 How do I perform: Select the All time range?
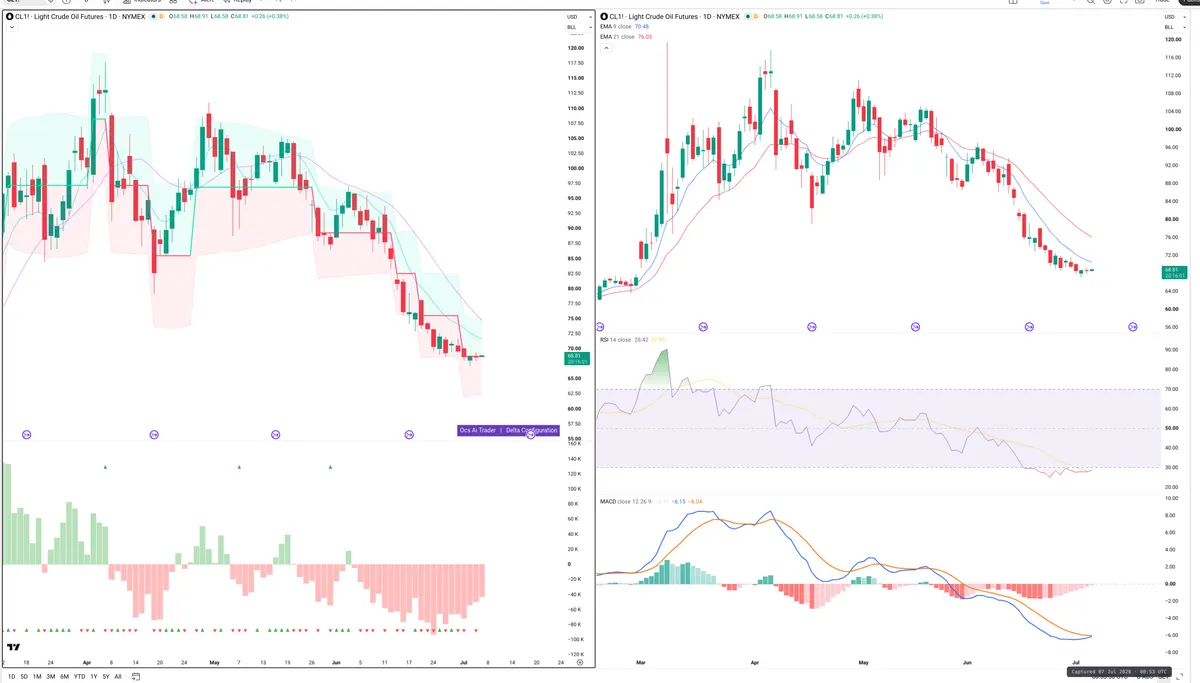[x=118, y=676]
